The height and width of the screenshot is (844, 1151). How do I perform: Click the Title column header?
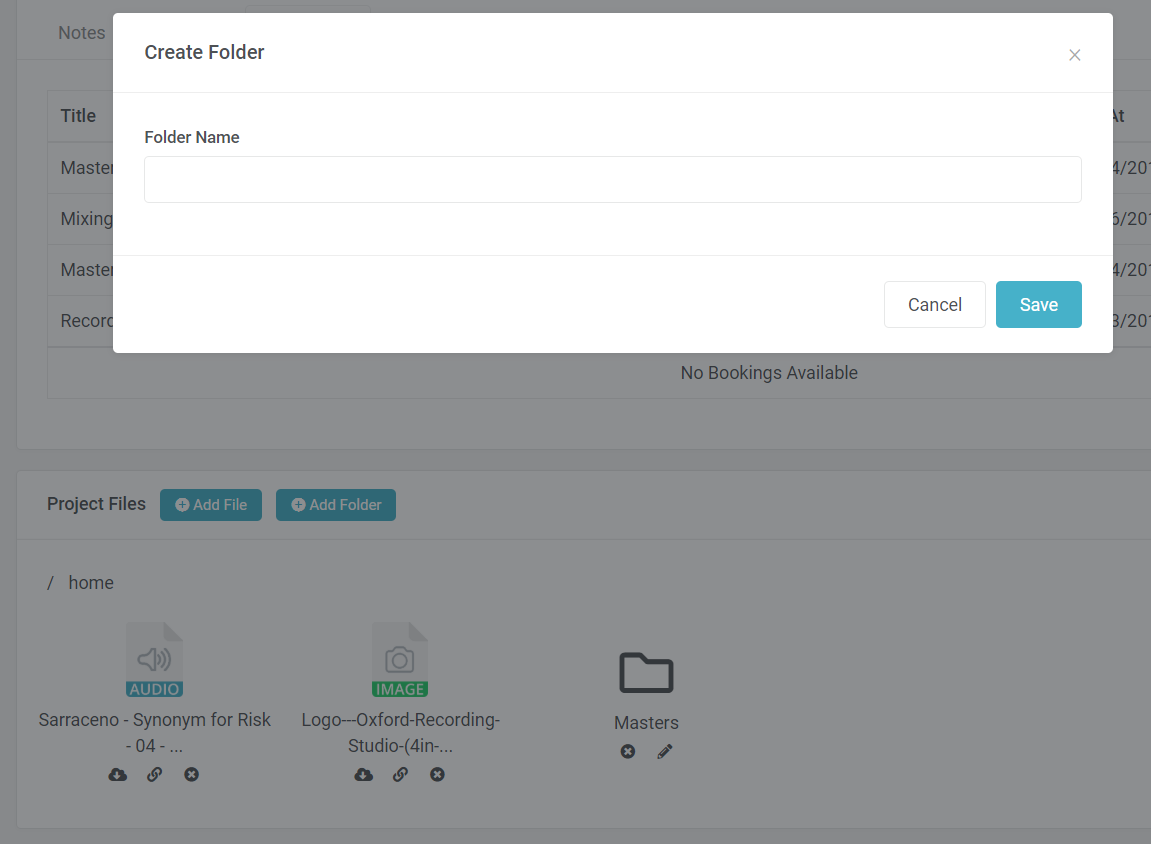(78, 116)
